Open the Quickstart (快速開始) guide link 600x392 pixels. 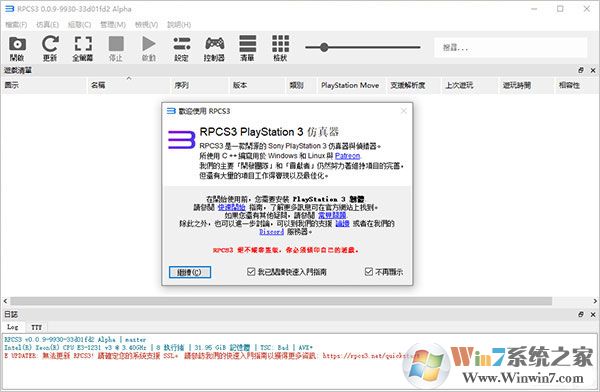pyautogui.click(x=232, y=207)
